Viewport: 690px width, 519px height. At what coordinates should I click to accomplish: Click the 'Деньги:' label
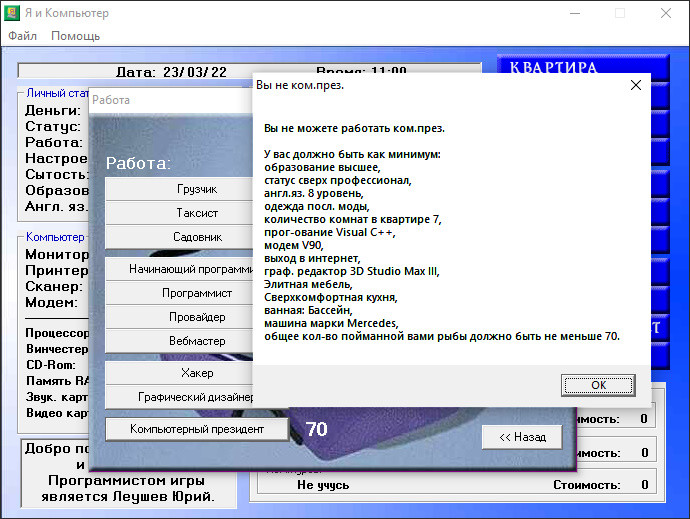tap(53, 110)
